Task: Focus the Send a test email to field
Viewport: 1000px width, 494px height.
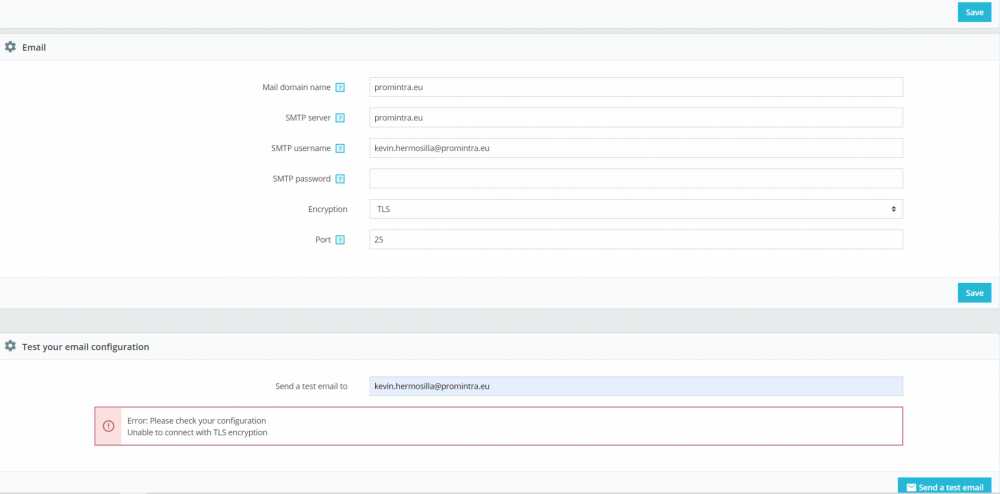Action: pyautogui.click(x=636, y=386)
